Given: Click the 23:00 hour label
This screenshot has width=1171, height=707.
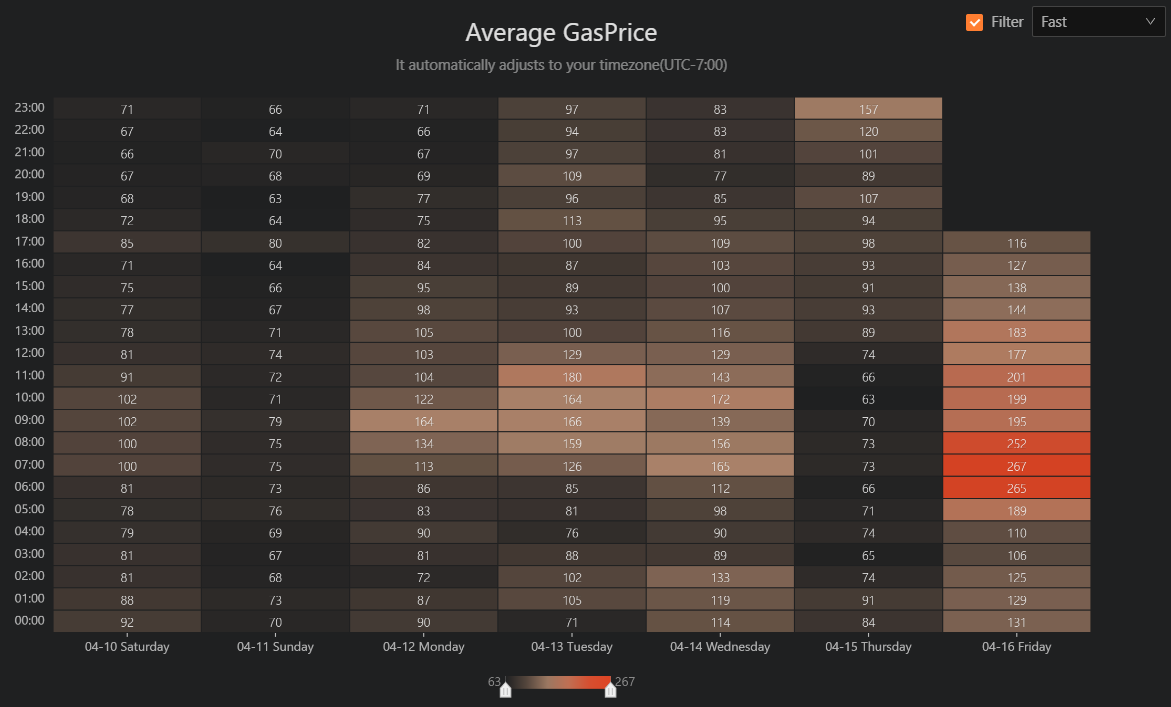Looking at the screenshot, I should 30,107.
